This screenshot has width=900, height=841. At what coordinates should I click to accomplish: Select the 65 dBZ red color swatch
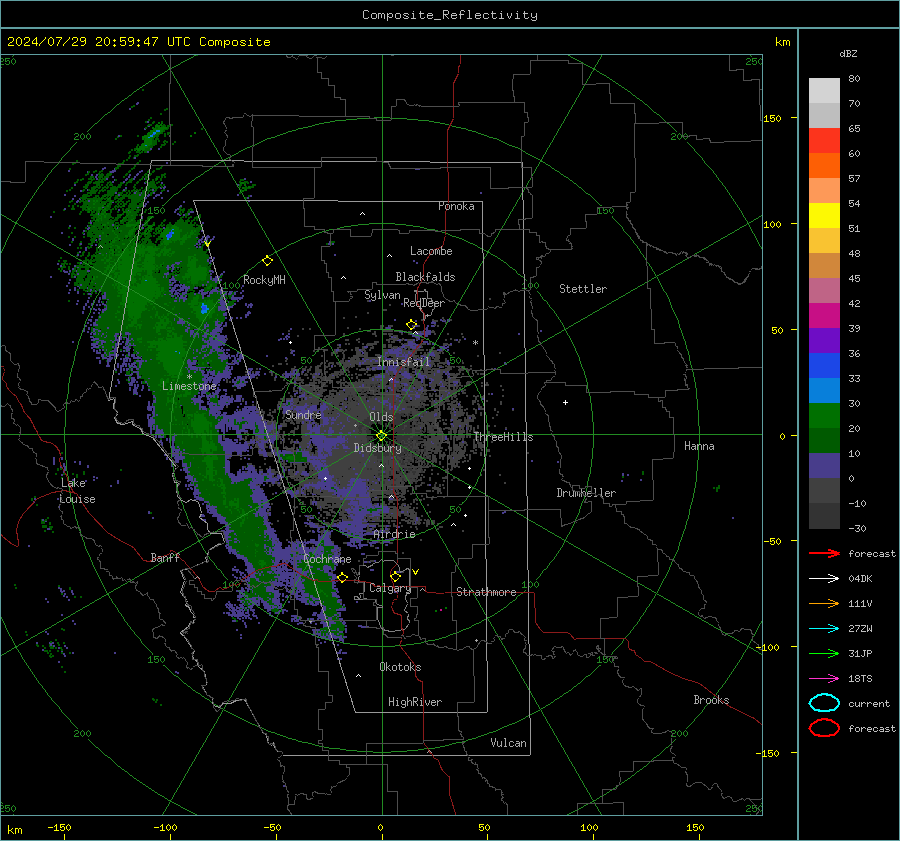click(x=824, y=140)
